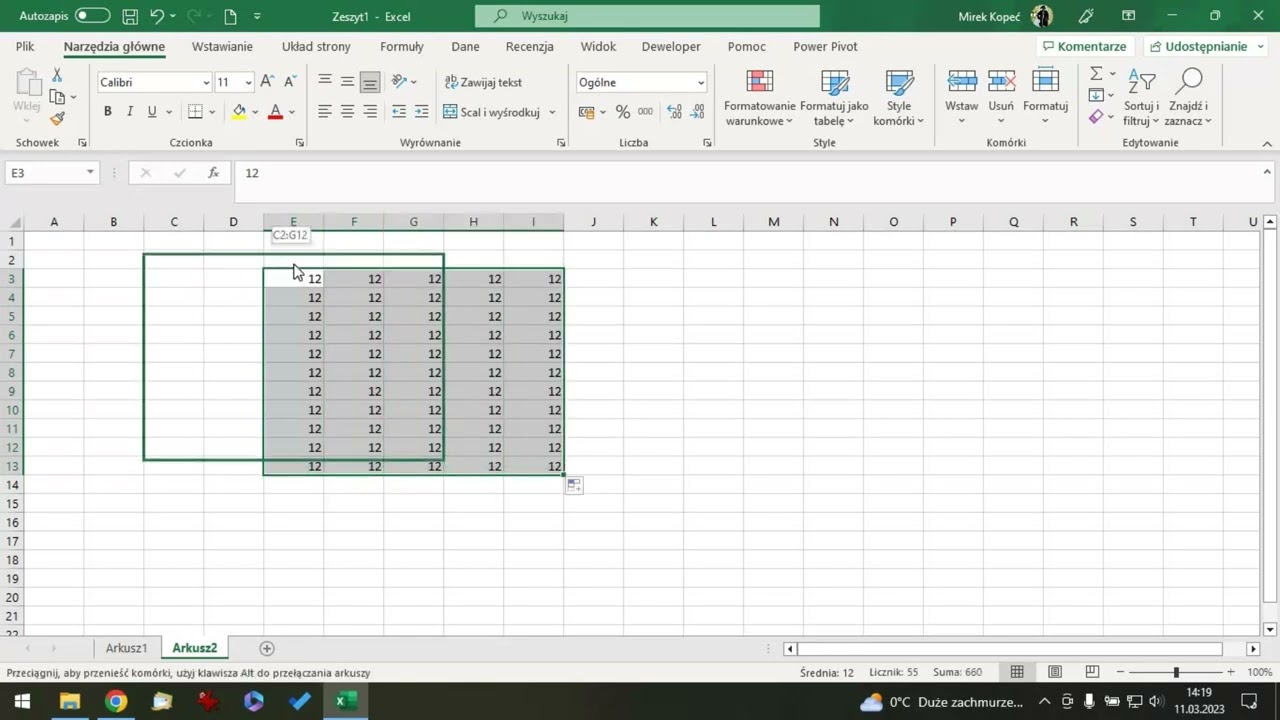This screenshot has height=720, width=1280.
Task: Click the Komentarze button
Action: [1084, 46]
